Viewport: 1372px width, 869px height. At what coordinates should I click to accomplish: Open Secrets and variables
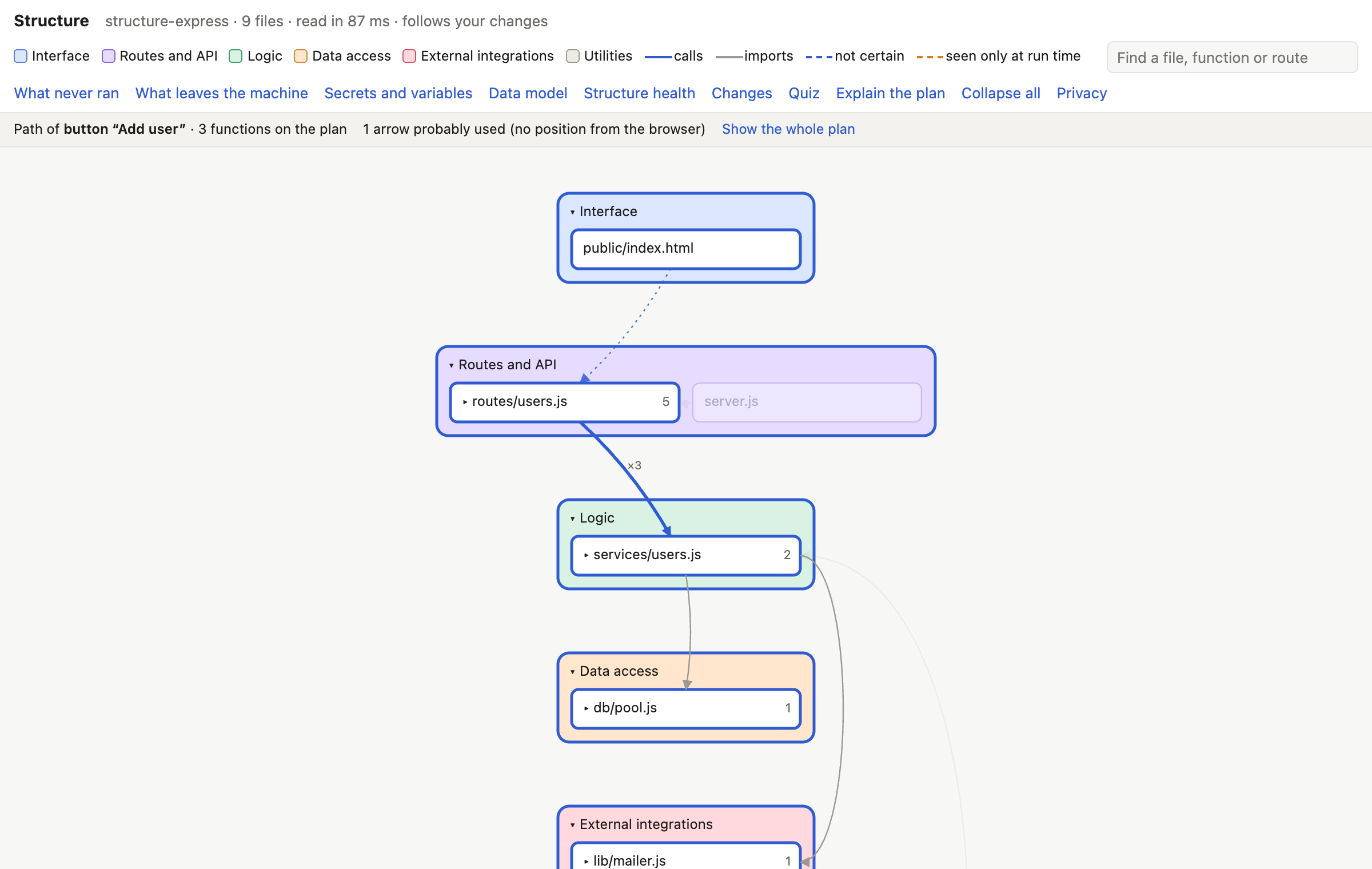(398, 93)
